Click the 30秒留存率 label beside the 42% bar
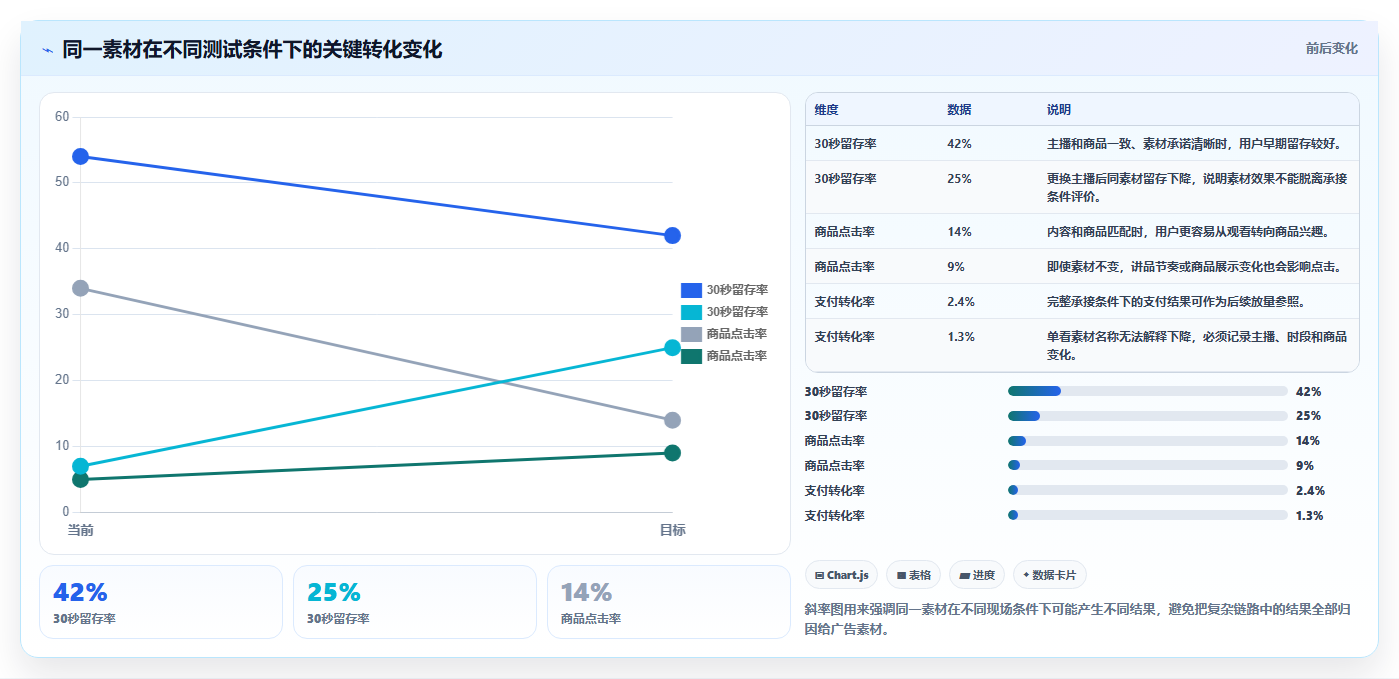 [836, 392]
